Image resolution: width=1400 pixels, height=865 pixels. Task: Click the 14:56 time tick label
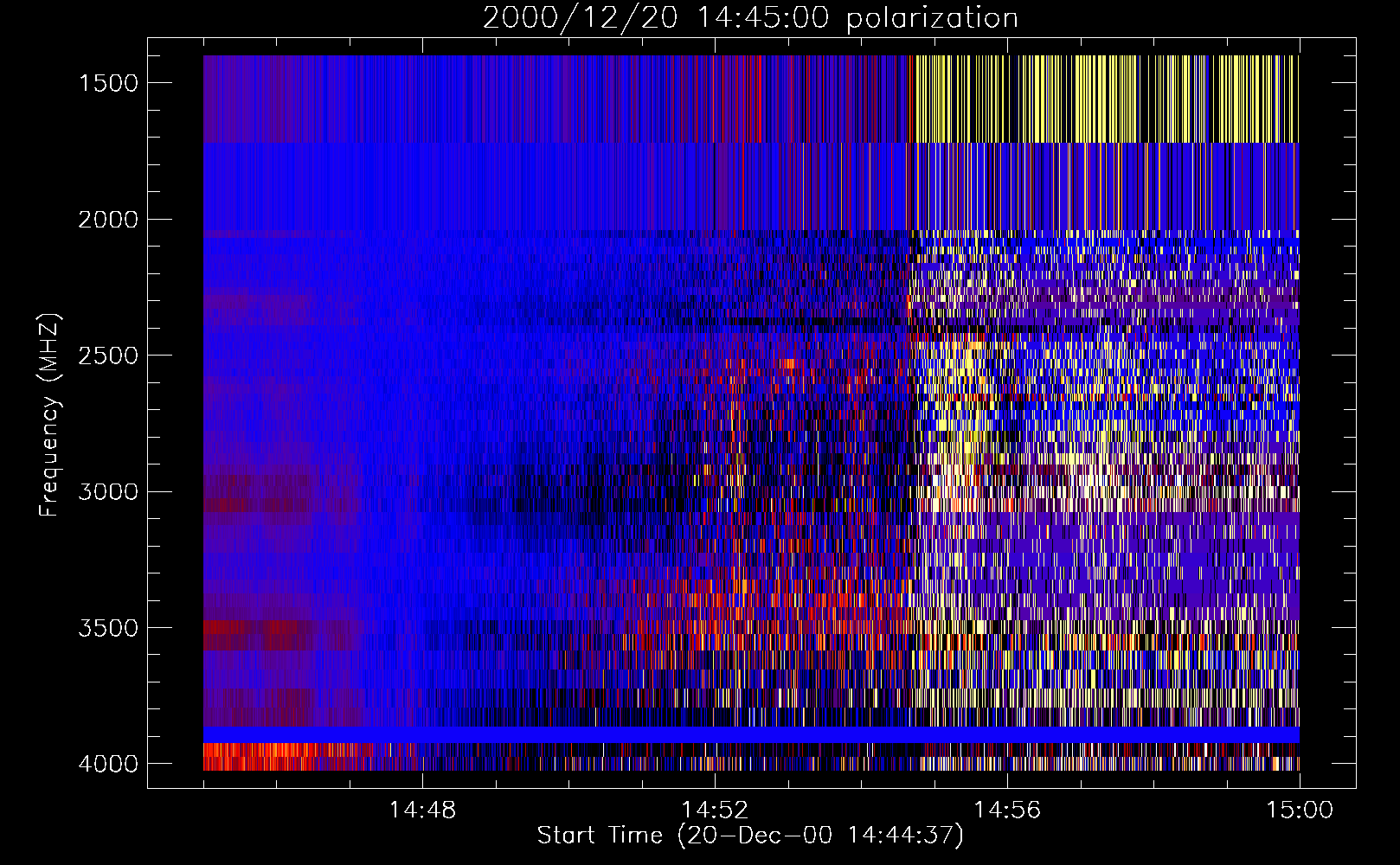point(1007,810)
